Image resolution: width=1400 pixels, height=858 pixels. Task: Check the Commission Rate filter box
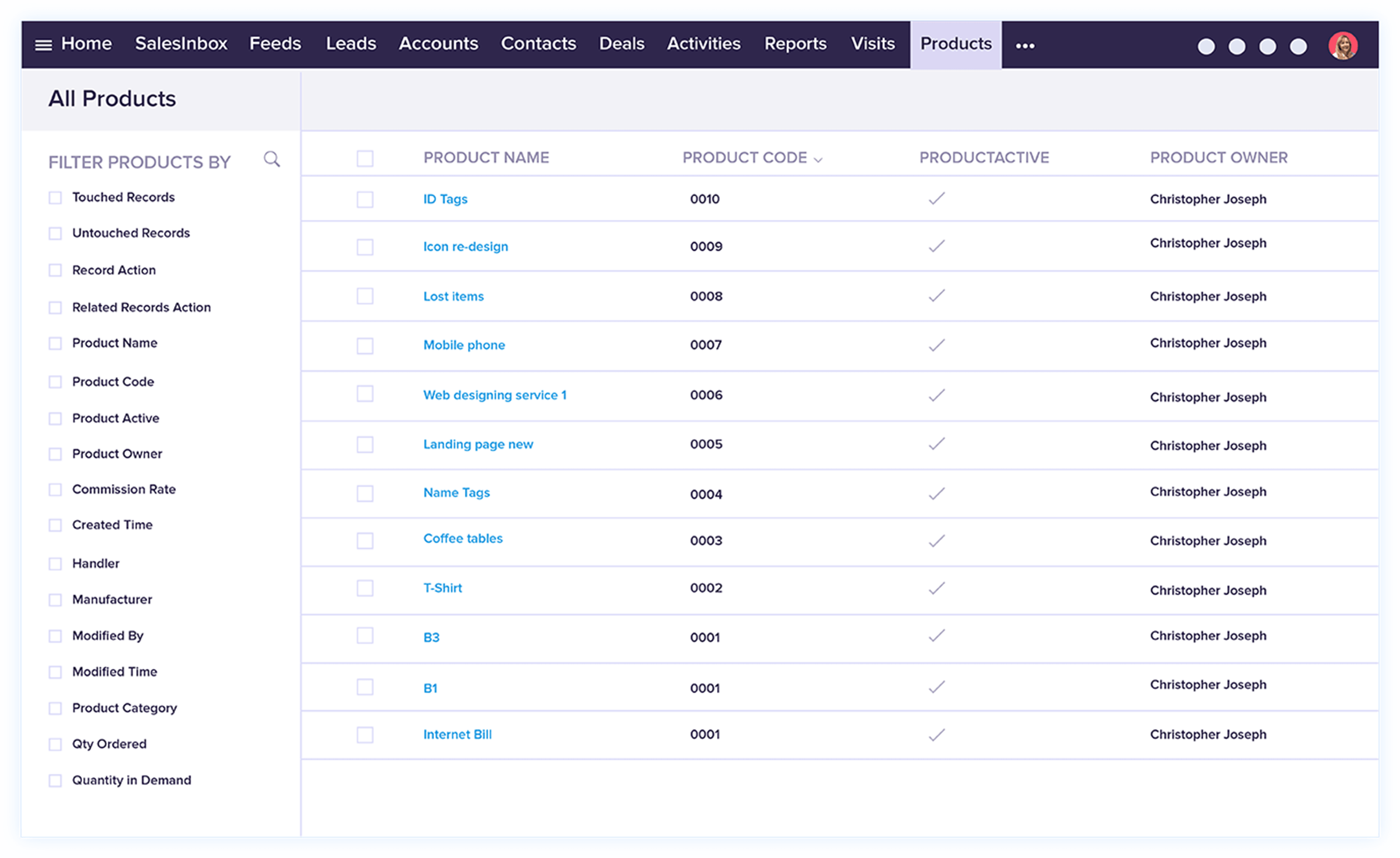(55, 490)
